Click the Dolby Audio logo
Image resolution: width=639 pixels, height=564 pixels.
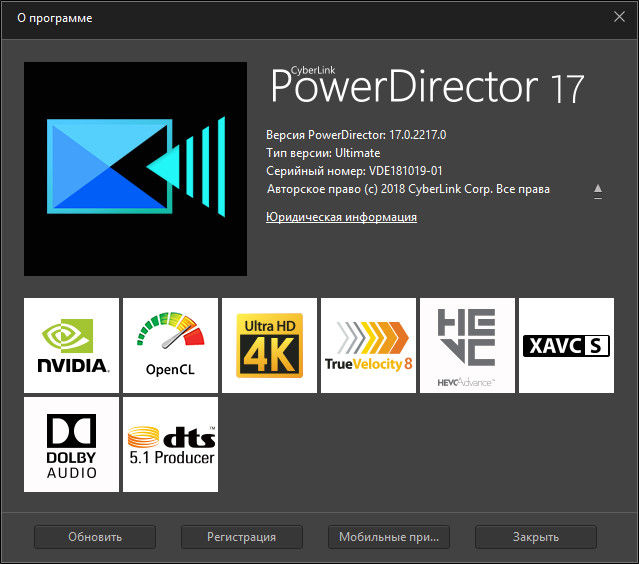[72, 444]
